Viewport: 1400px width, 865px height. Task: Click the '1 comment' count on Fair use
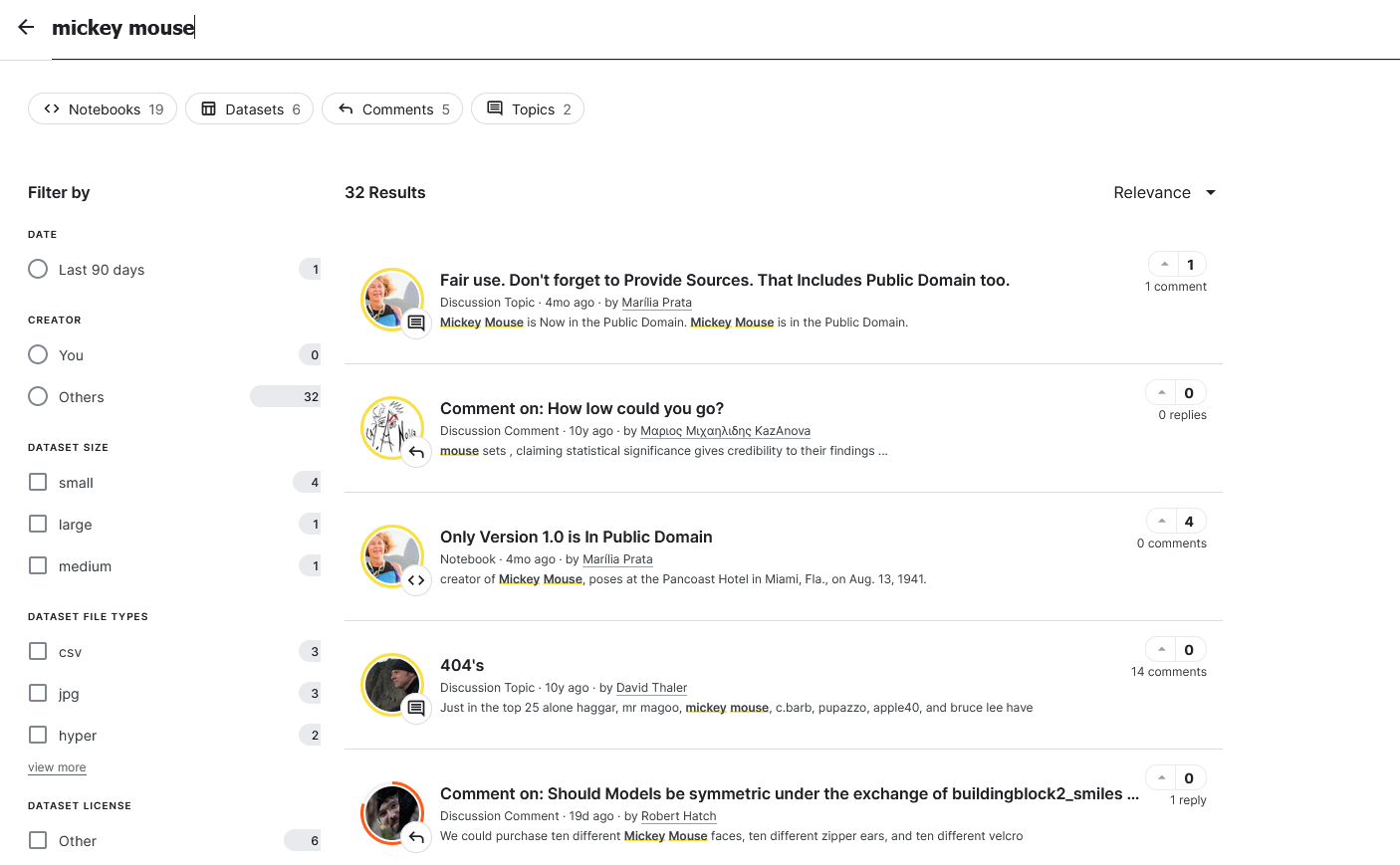1175,287
